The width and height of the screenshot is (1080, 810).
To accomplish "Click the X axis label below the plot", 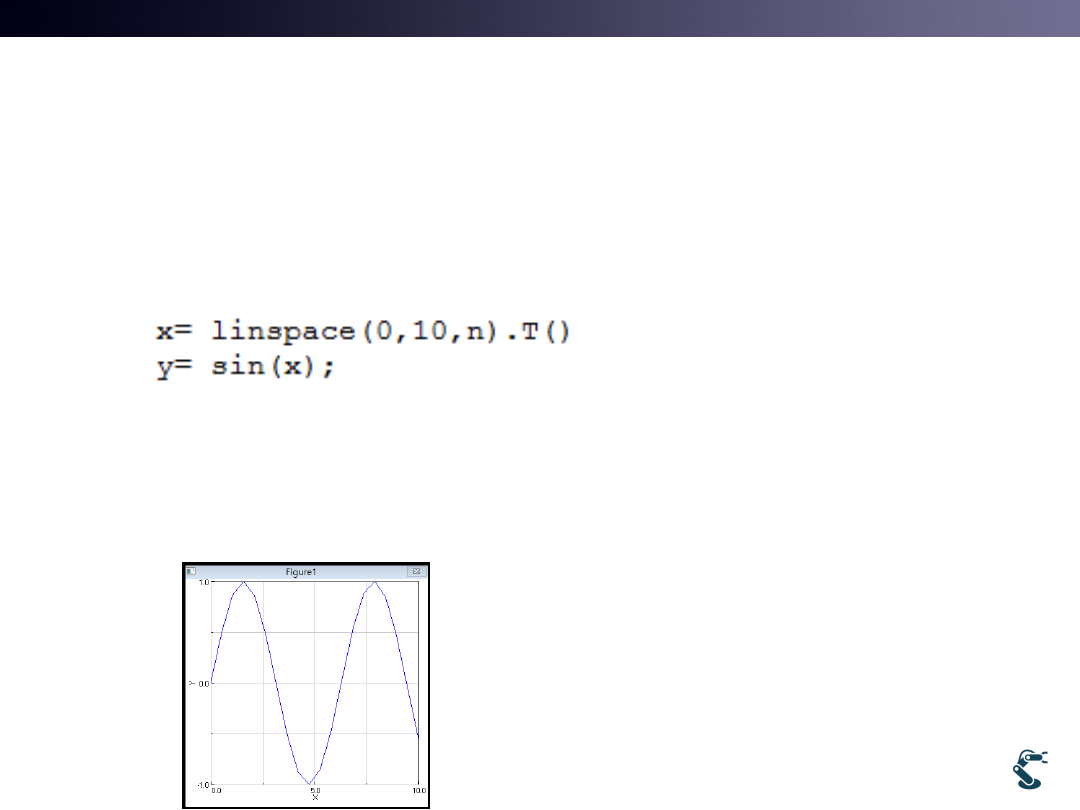I will point(314,797).
